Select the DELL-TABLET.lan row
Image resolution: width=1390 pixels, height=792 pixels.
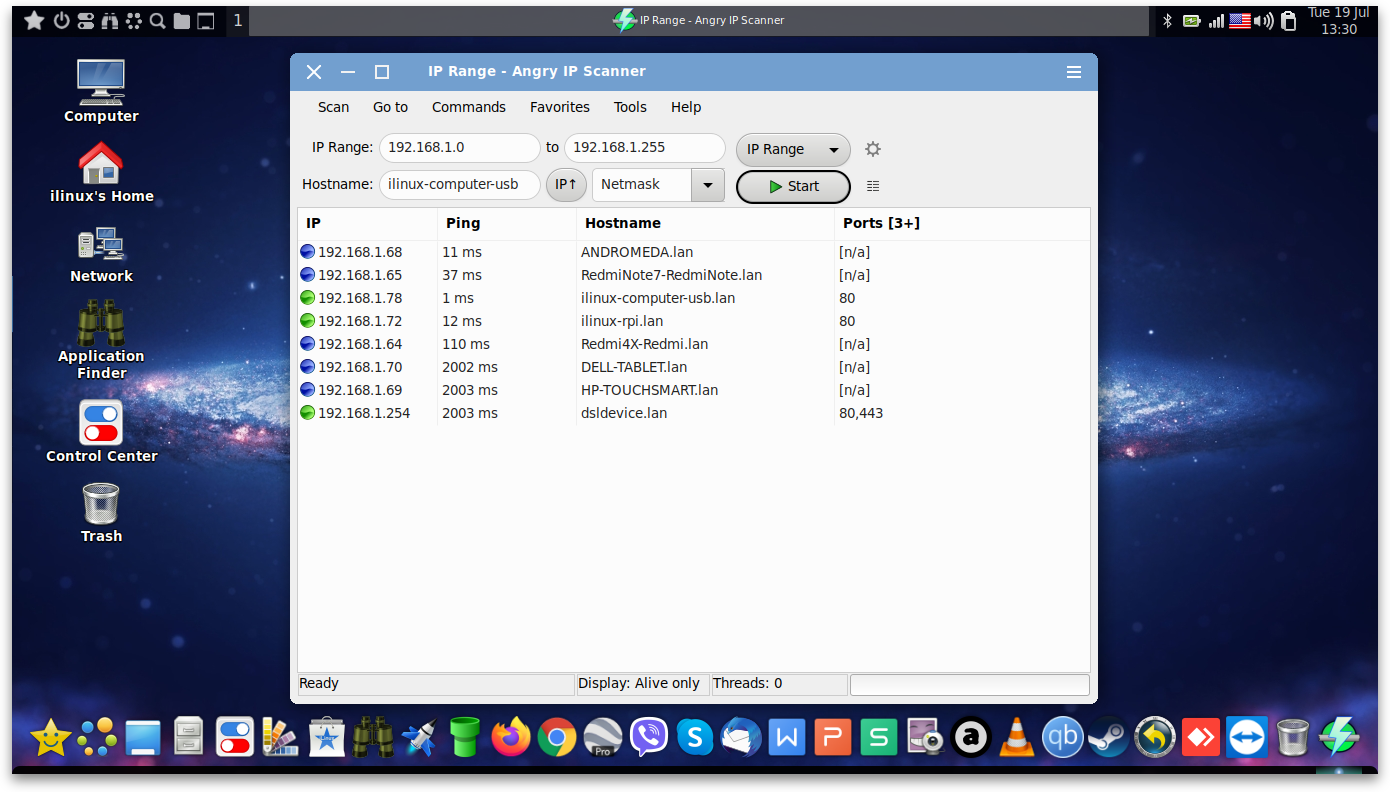(x=694, y=367)
